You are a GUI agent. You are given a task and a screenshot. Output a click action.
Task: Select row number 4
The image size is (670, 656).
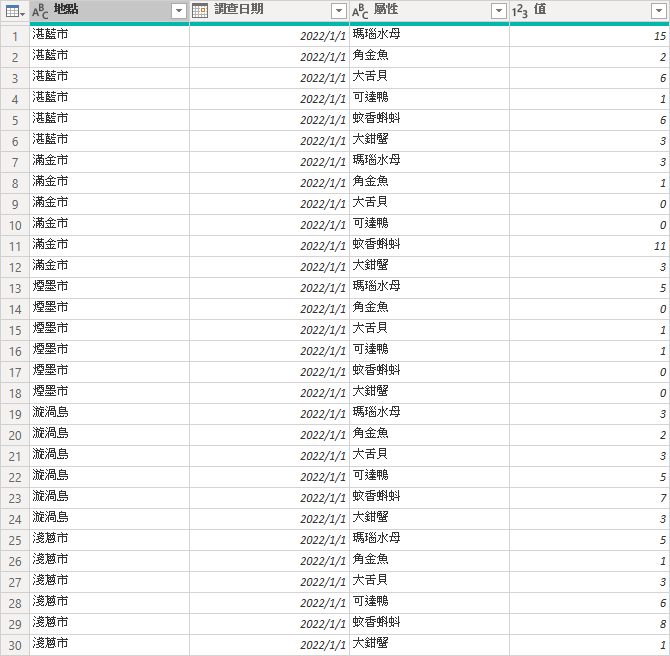click(15, 99)
